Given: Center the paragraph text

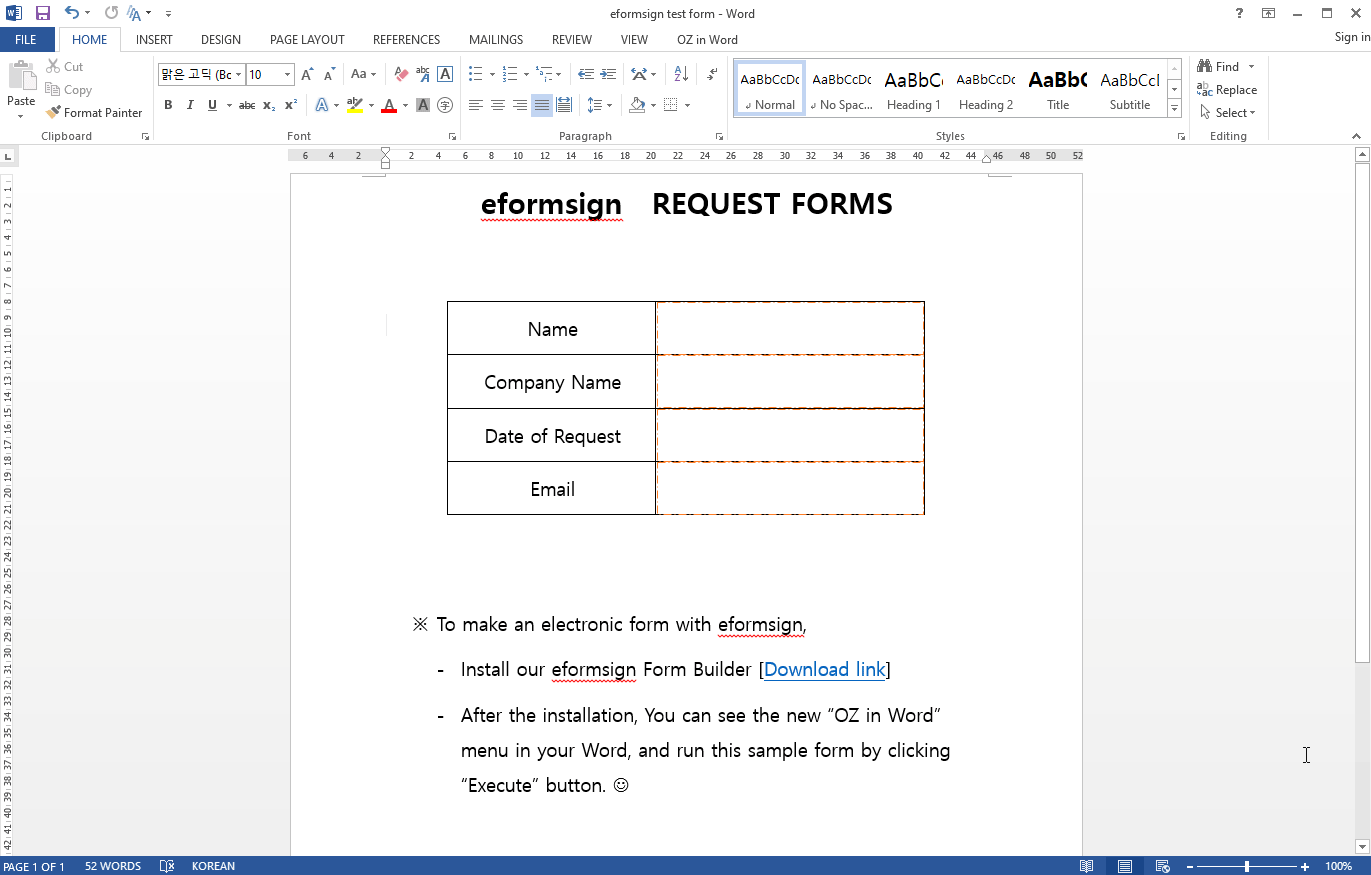Looking at the screenshot, I should (498, 105).
